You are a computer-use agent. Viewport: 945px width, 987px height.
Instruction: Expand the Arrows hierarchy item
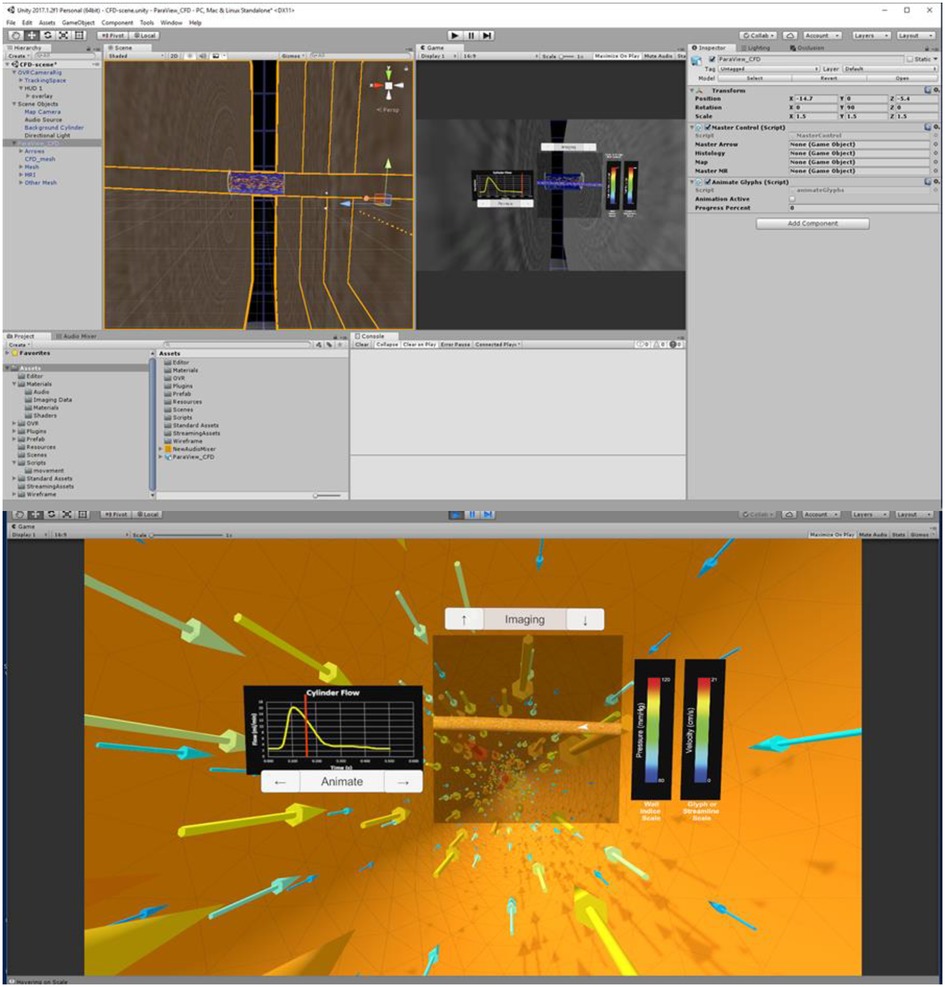(x=20, y=151)
